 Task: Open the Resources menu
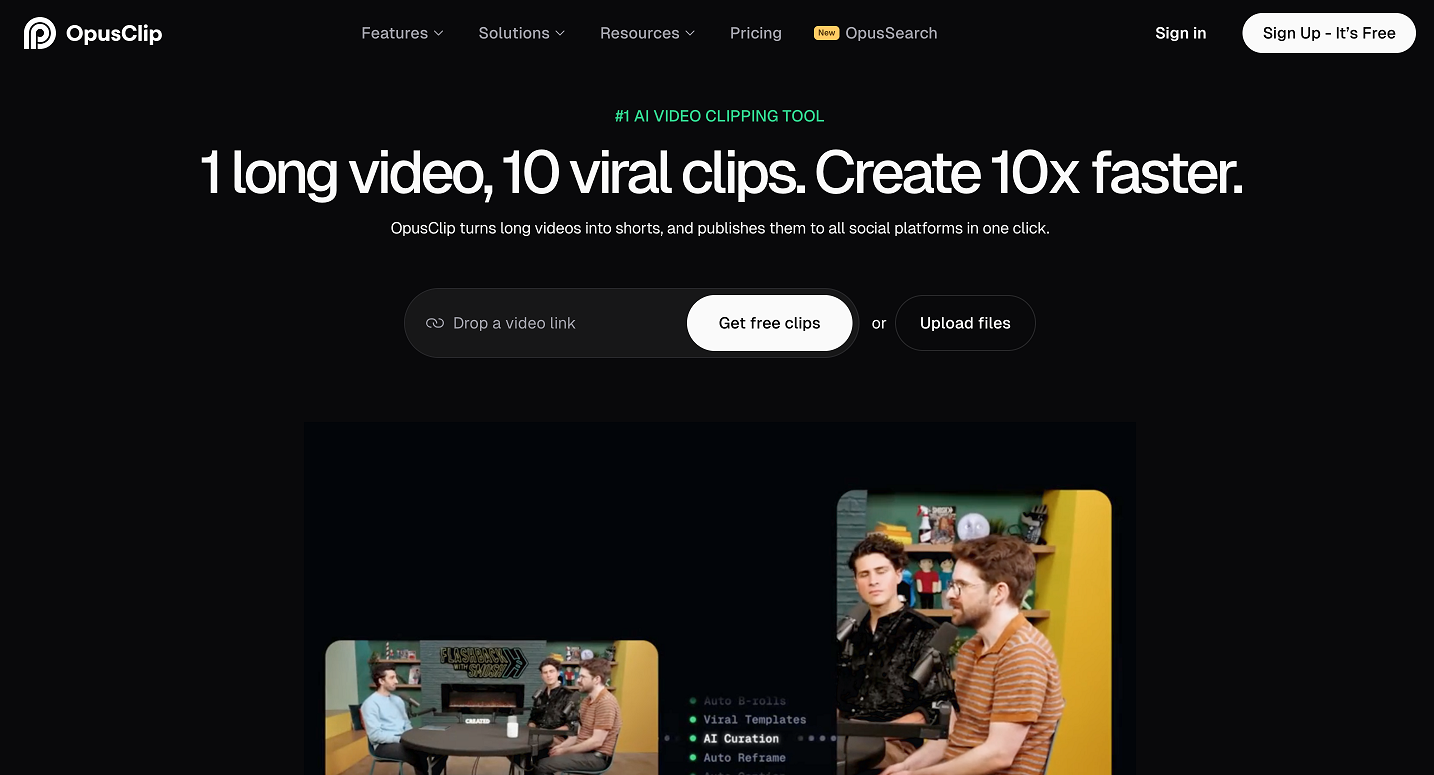(648, 33)
